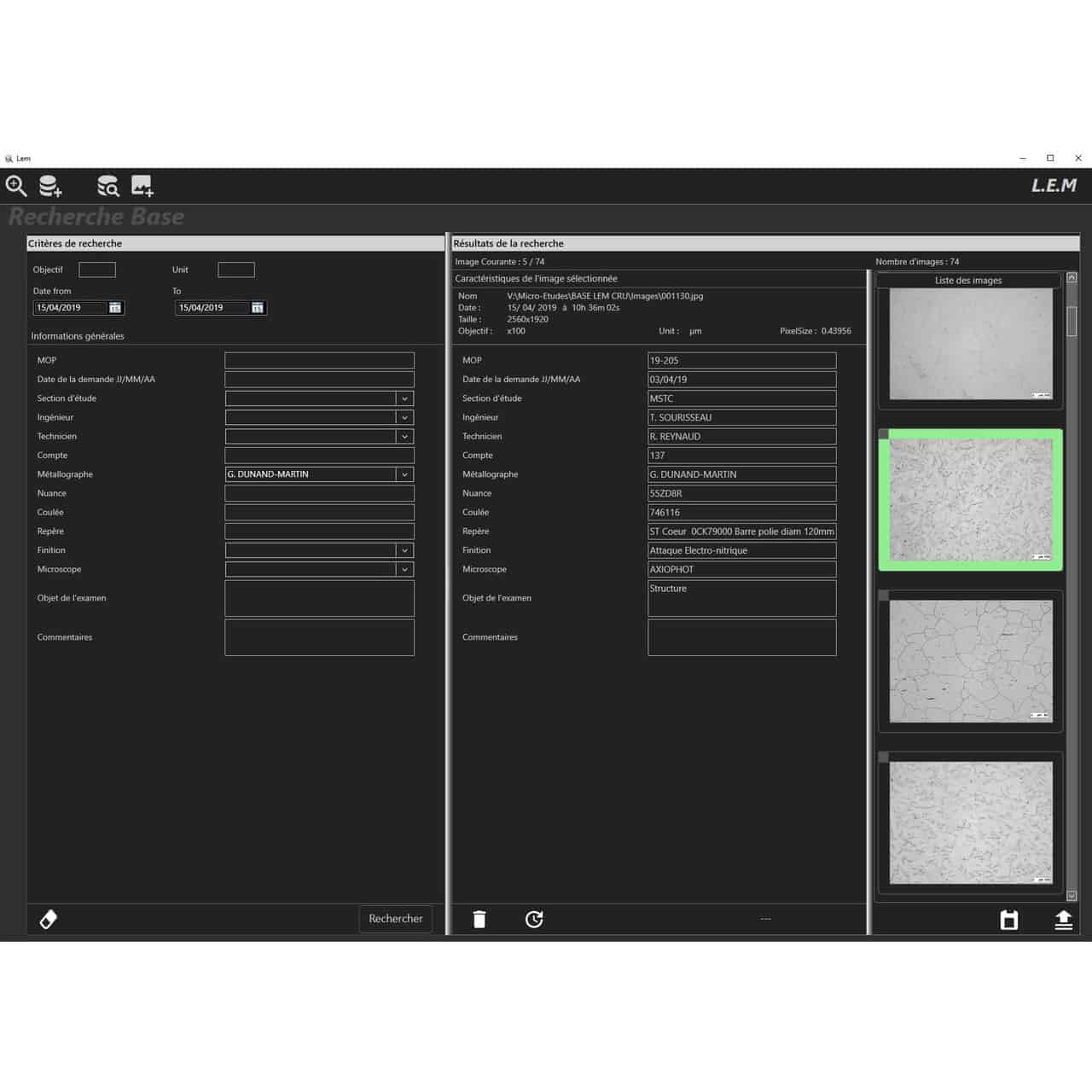Image resolution: width=1092 pixels, height=1092 pixels.
Task: Tick checkbox on the bottom thumbnail
Action: tap(884, 757)
